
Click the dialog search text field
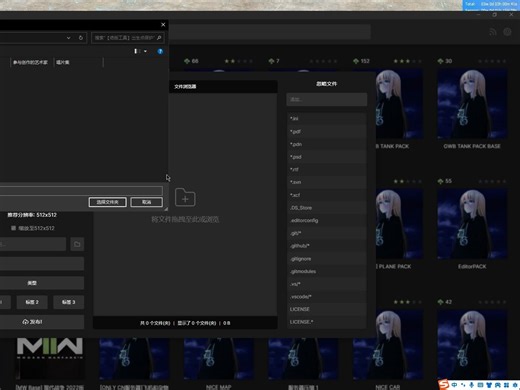[x=124, y=38]
